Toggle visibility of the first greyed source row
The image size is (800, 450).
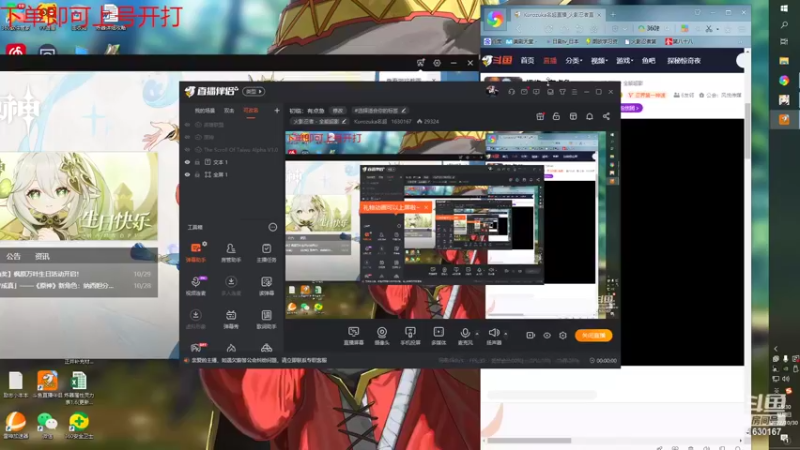pos(187,124)
